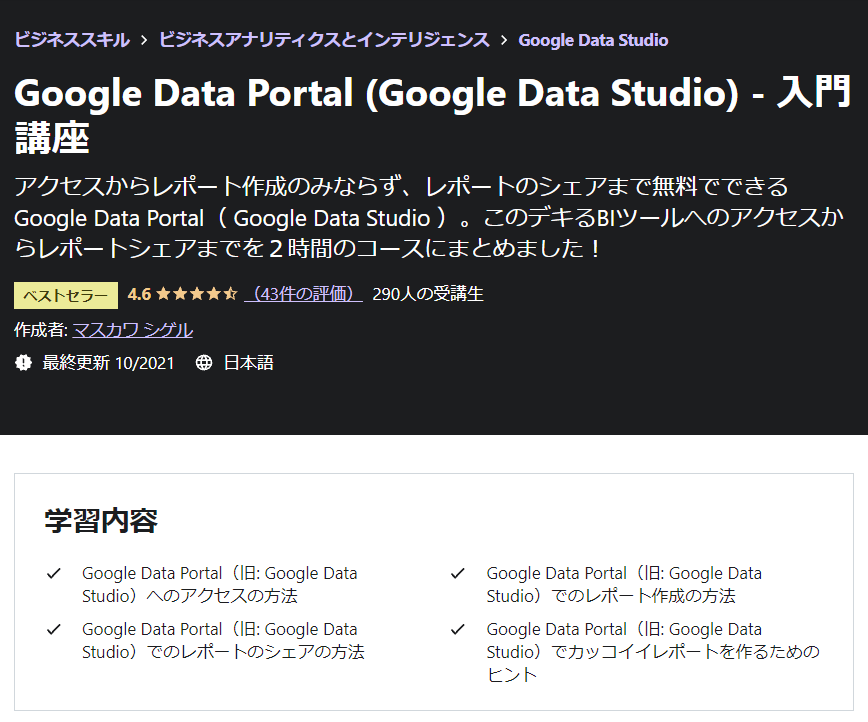Open the ビジネススキル breadcrumb link
868x722 pixels.
pyautogui.click(x=72, y=40)
